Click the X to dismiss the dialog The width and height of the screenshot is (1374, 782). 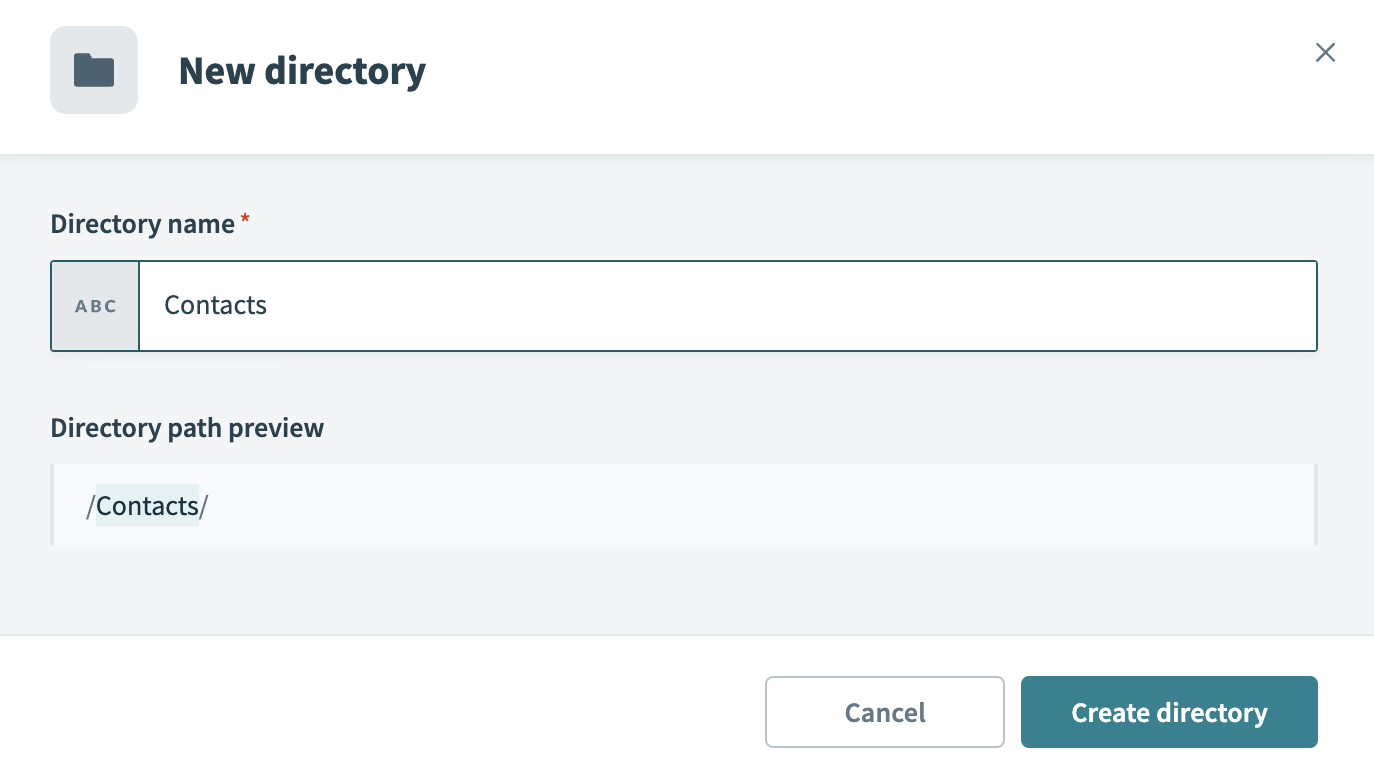[1325, 52]
